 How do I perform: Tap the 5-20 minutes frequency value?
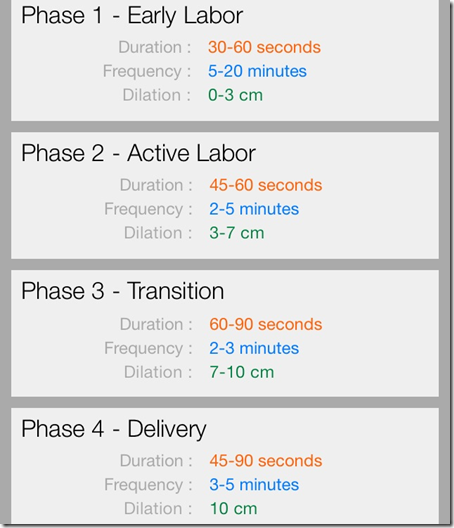pos(257,71)
